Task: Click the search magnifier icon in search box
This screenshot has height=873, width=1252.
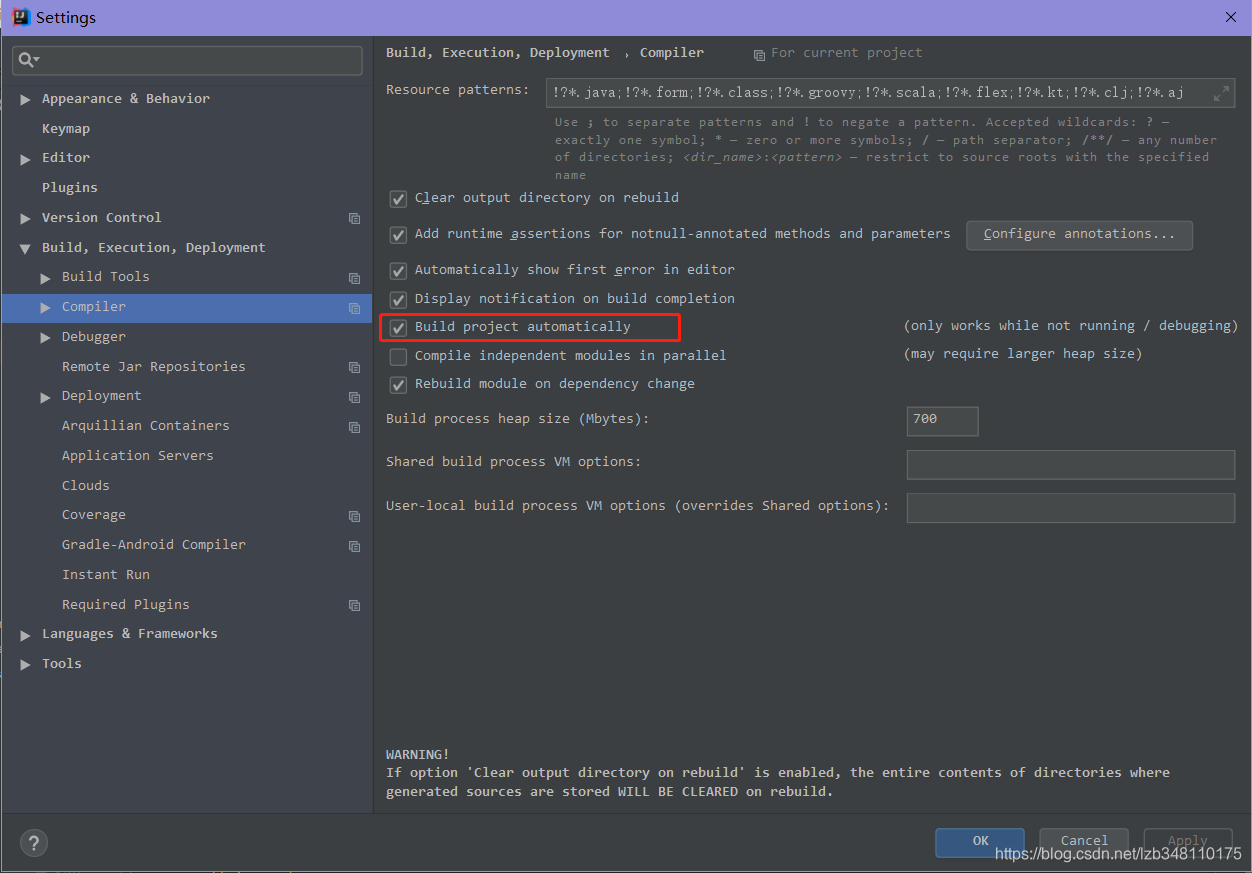Action: point(27,60)
